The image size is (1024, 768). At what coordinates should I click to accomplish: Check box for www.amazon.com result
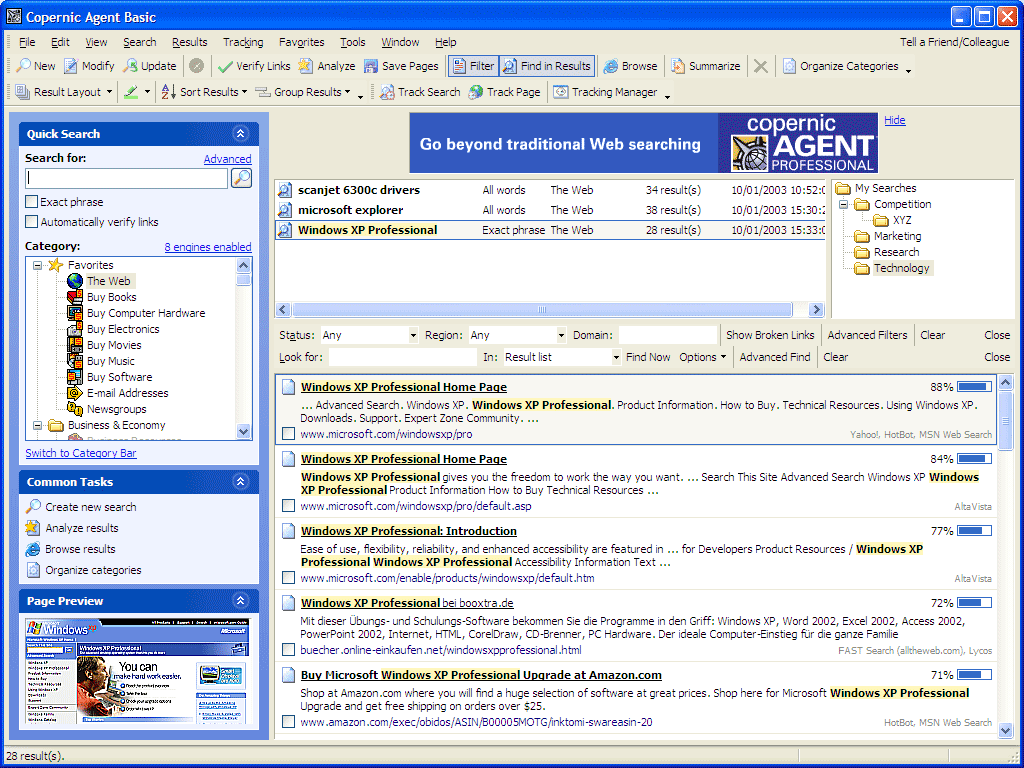point(288,722)
